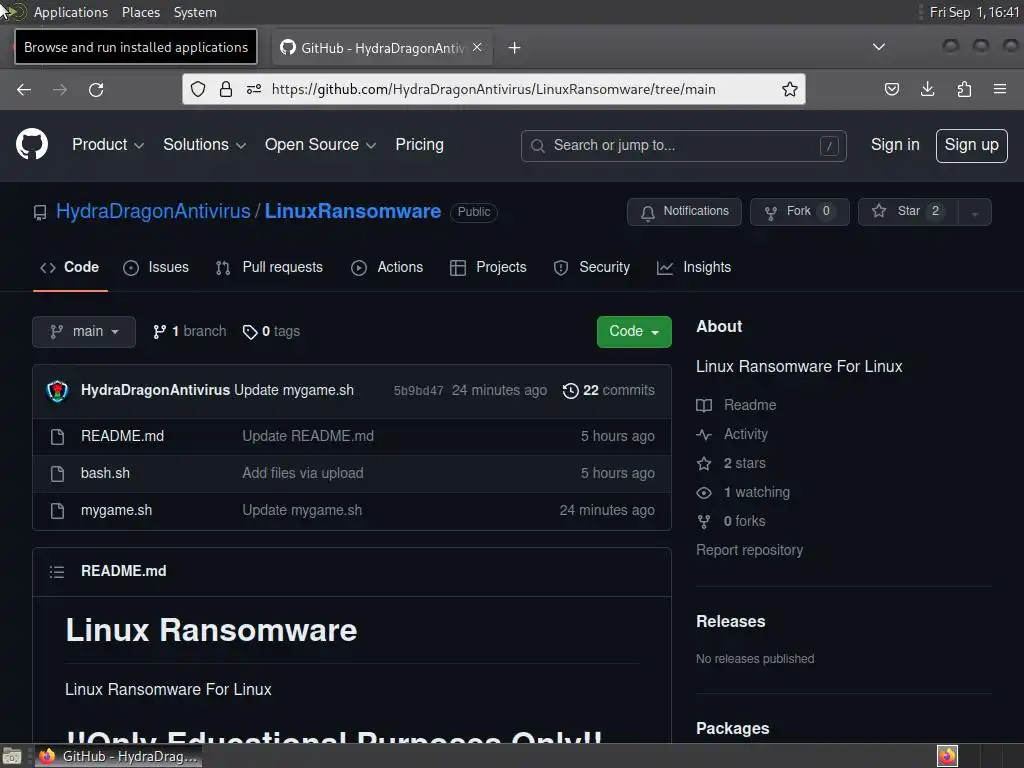Open the Firefox hamburger menu
This screenshot has width=1024, height=768.
pyautogui.click(x=1000, y=89)
